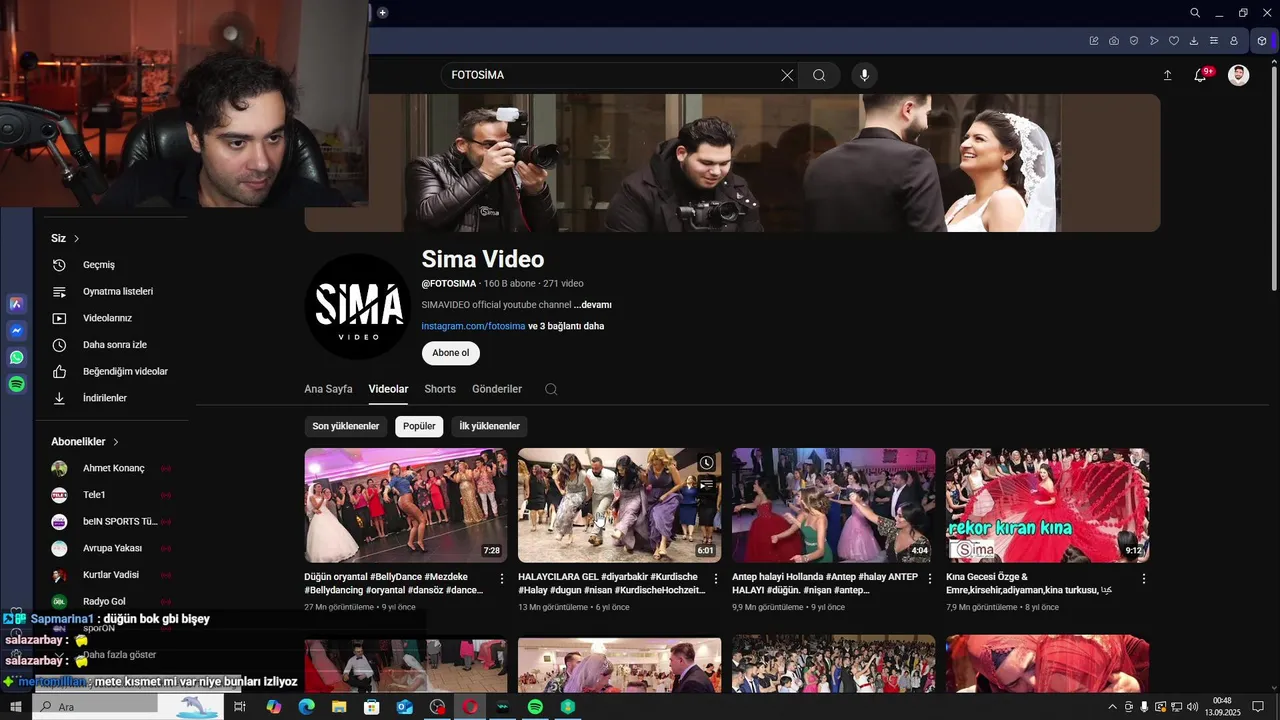Image resolution: width=1280 pixels, height=720 pixels.
Task: Click the Sima Video channel logo
Action: point(357,306)
